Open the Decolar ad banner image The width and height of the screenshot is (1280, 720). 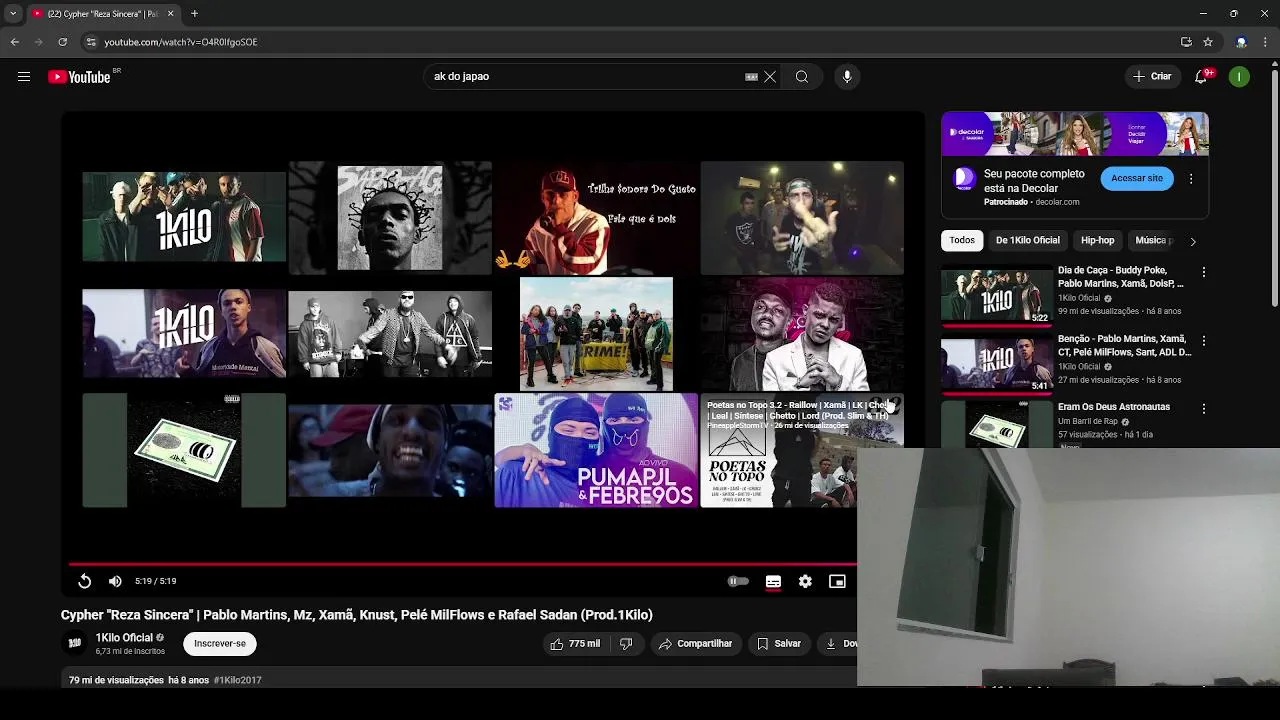coord(1075,134)
